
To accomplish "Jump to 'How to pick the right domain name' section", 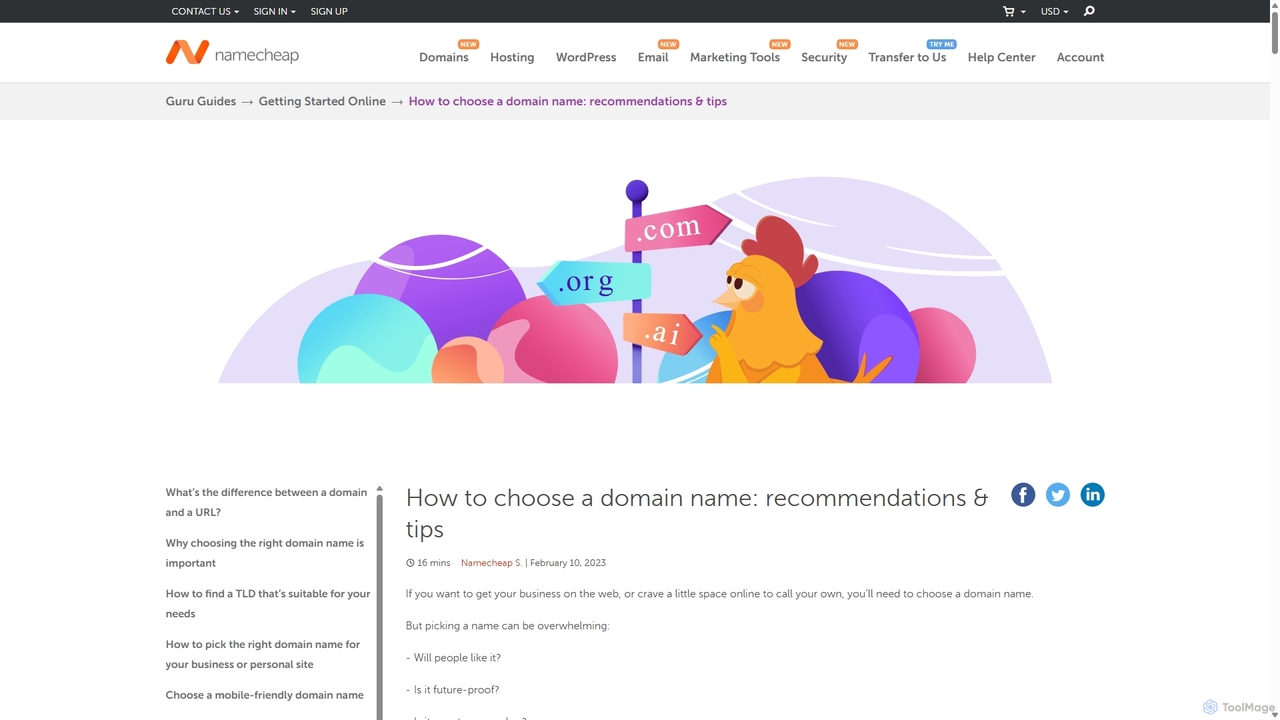I will [263, 654].
